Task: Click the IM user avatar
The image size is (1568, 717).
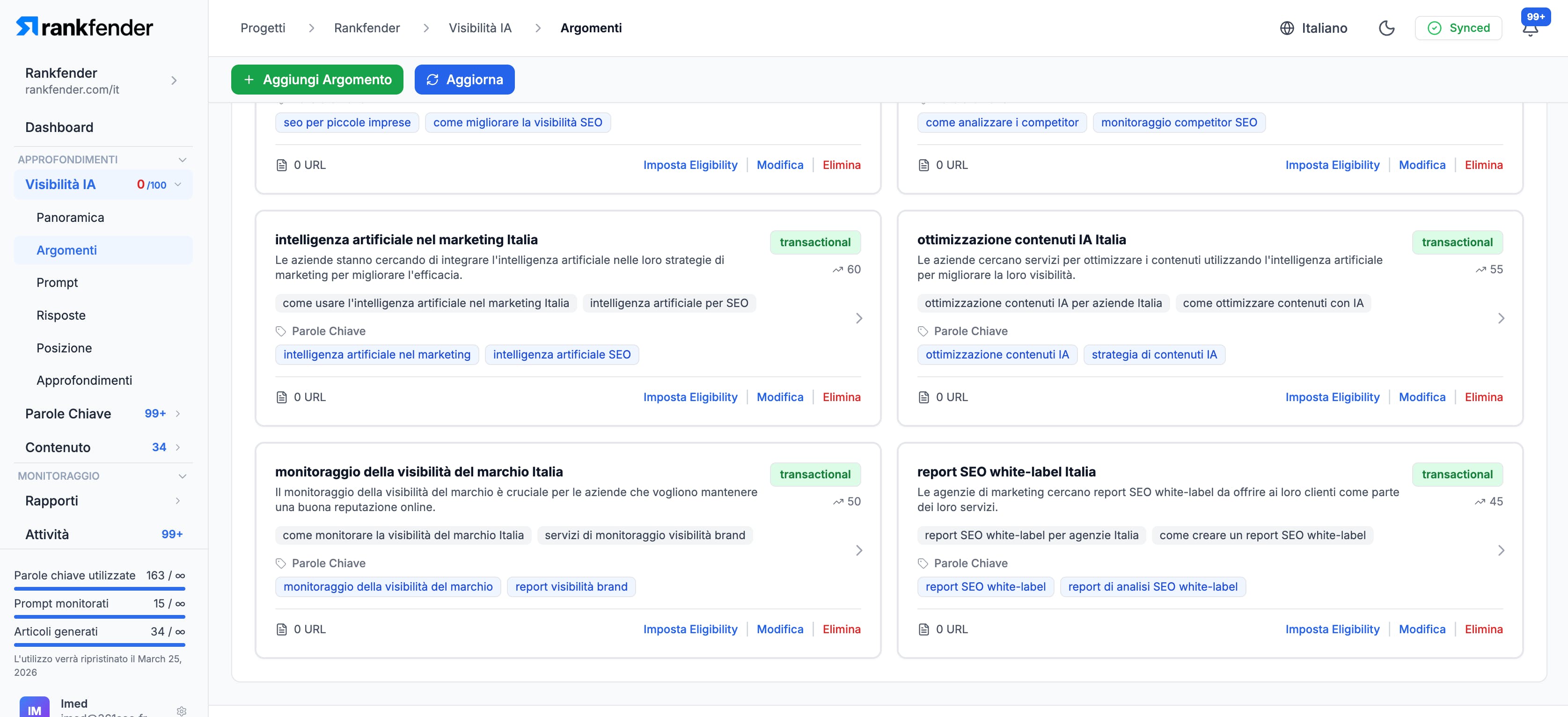Action: [34, 709]
